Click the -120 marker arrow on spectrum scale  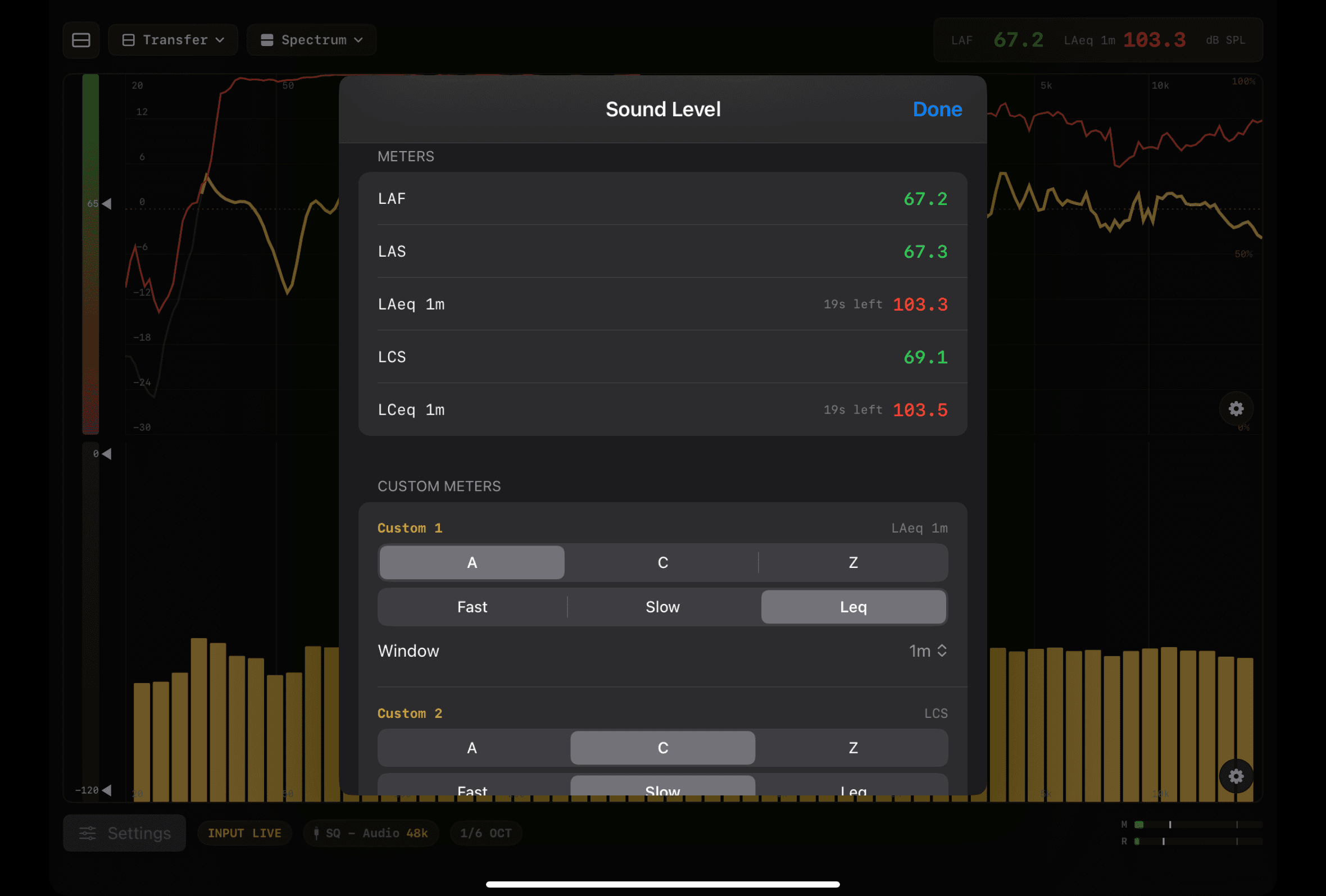point(107,790)
